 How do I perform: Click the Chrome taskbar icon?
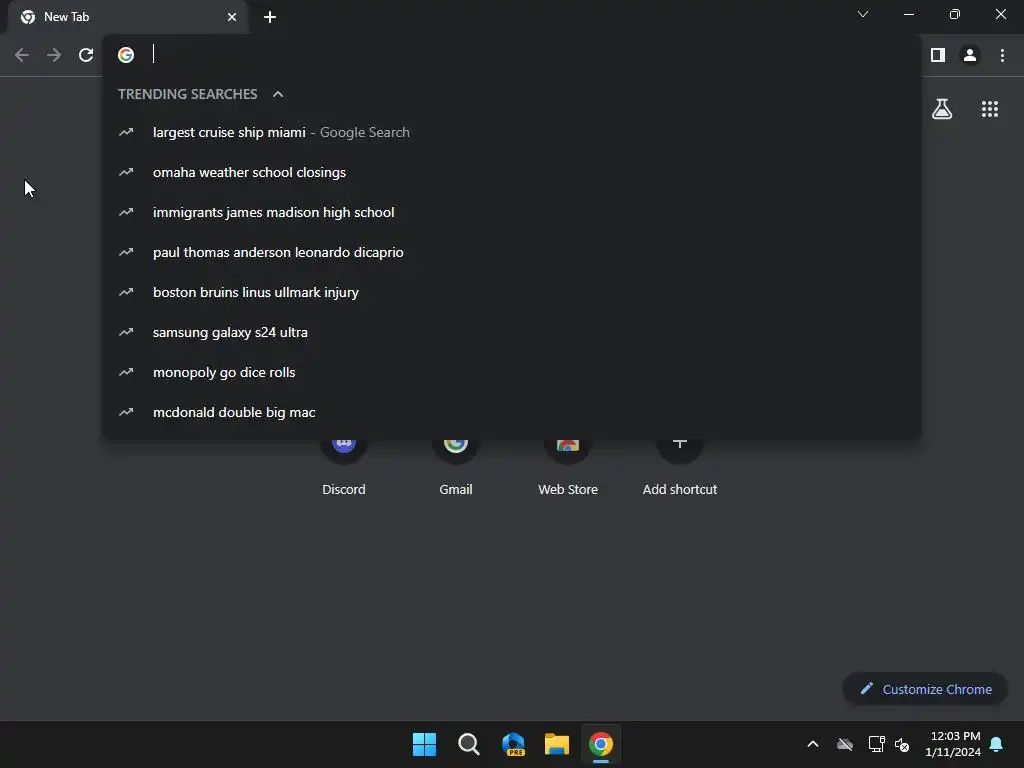point(601,744)
